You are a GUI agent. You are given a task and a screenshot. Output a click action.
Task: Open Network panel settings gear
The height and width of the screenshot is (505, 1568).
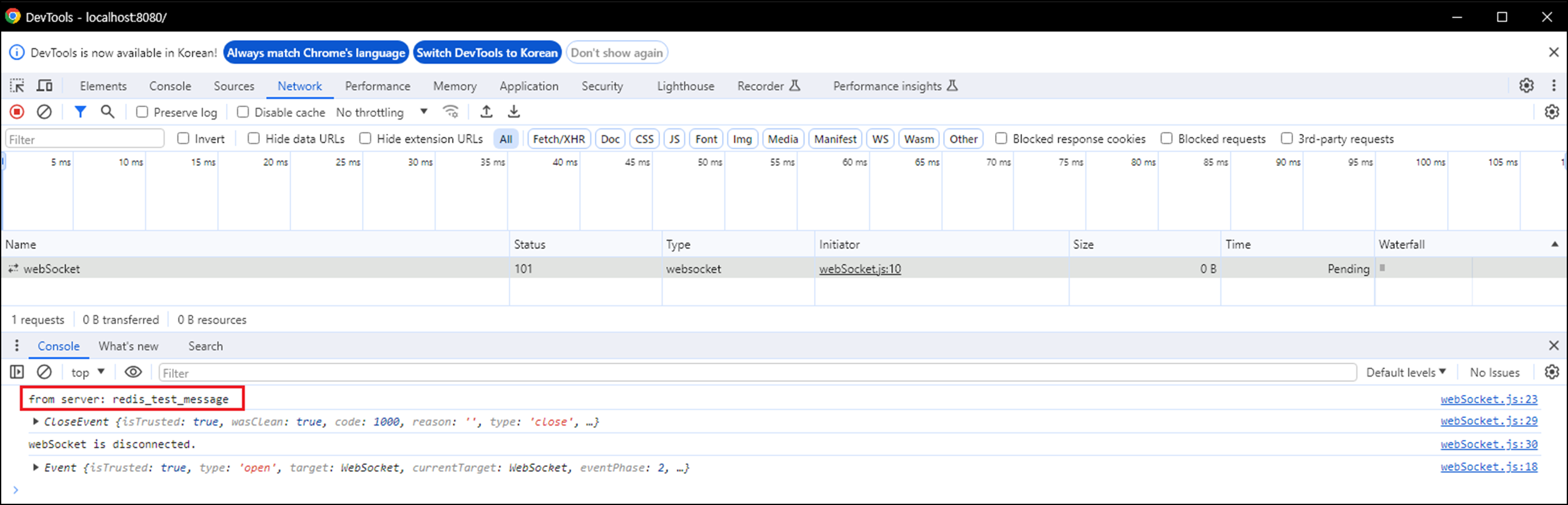(x=1552, y=112)
